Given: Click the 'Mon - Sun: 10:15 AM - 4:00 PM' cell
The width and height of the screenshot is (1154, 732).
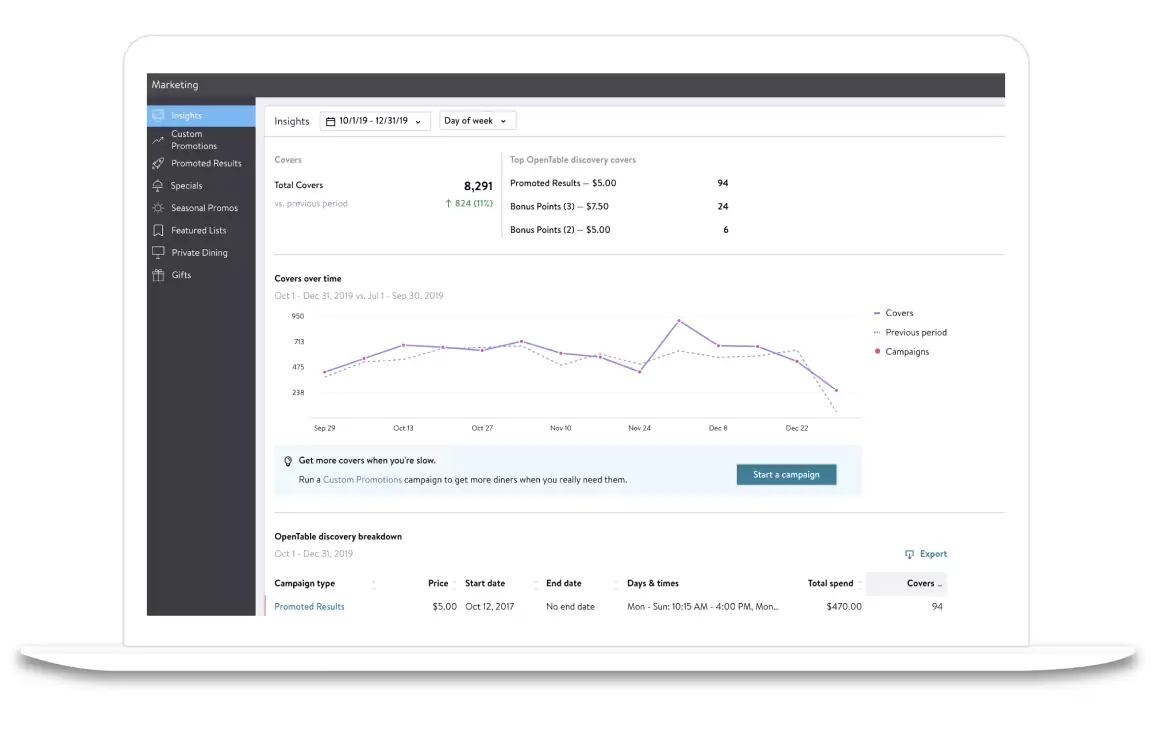Looking at the screenshot, I should pos(702,607).
